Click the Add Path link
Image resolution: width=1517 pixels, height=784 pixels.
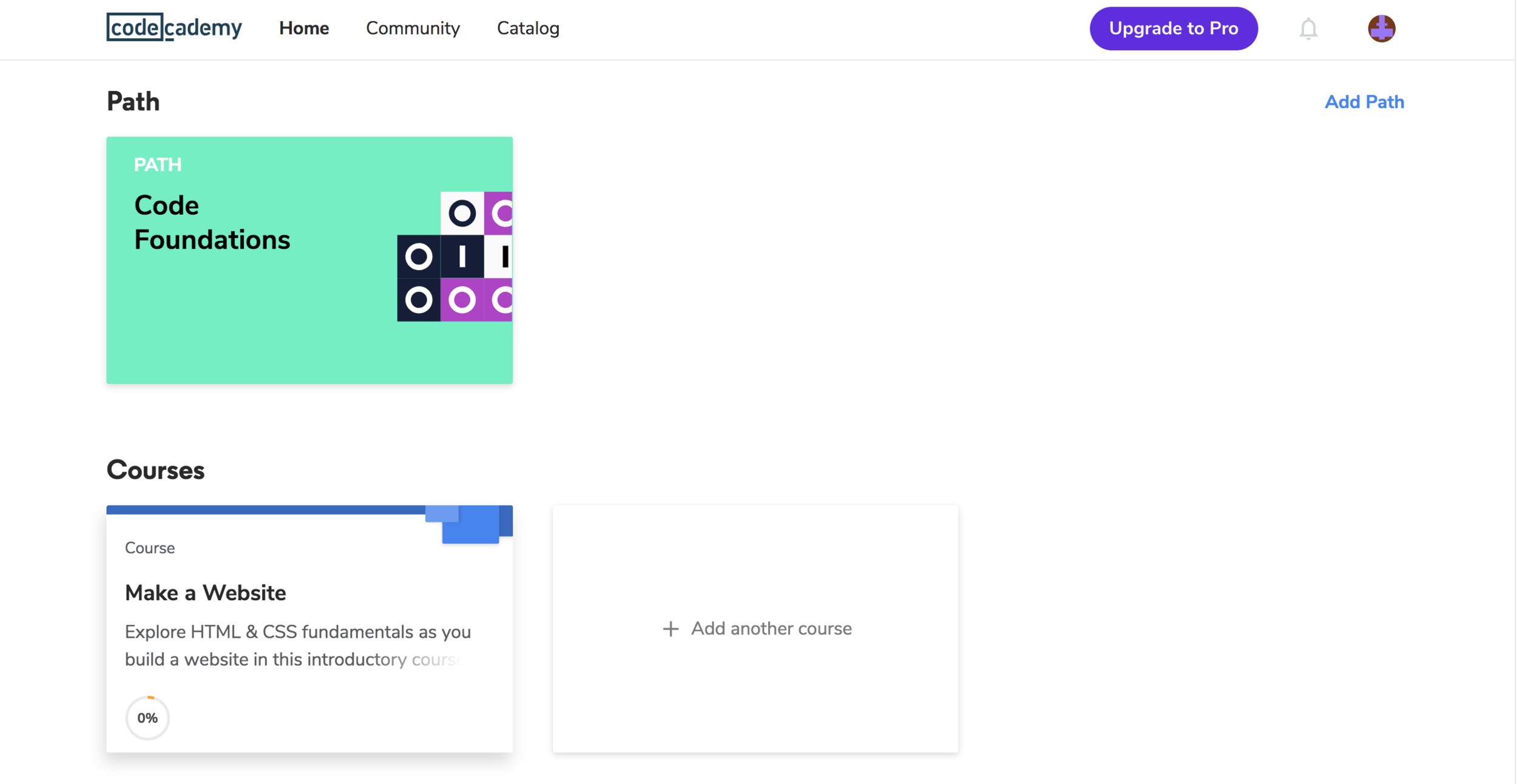click(1363, 102)
